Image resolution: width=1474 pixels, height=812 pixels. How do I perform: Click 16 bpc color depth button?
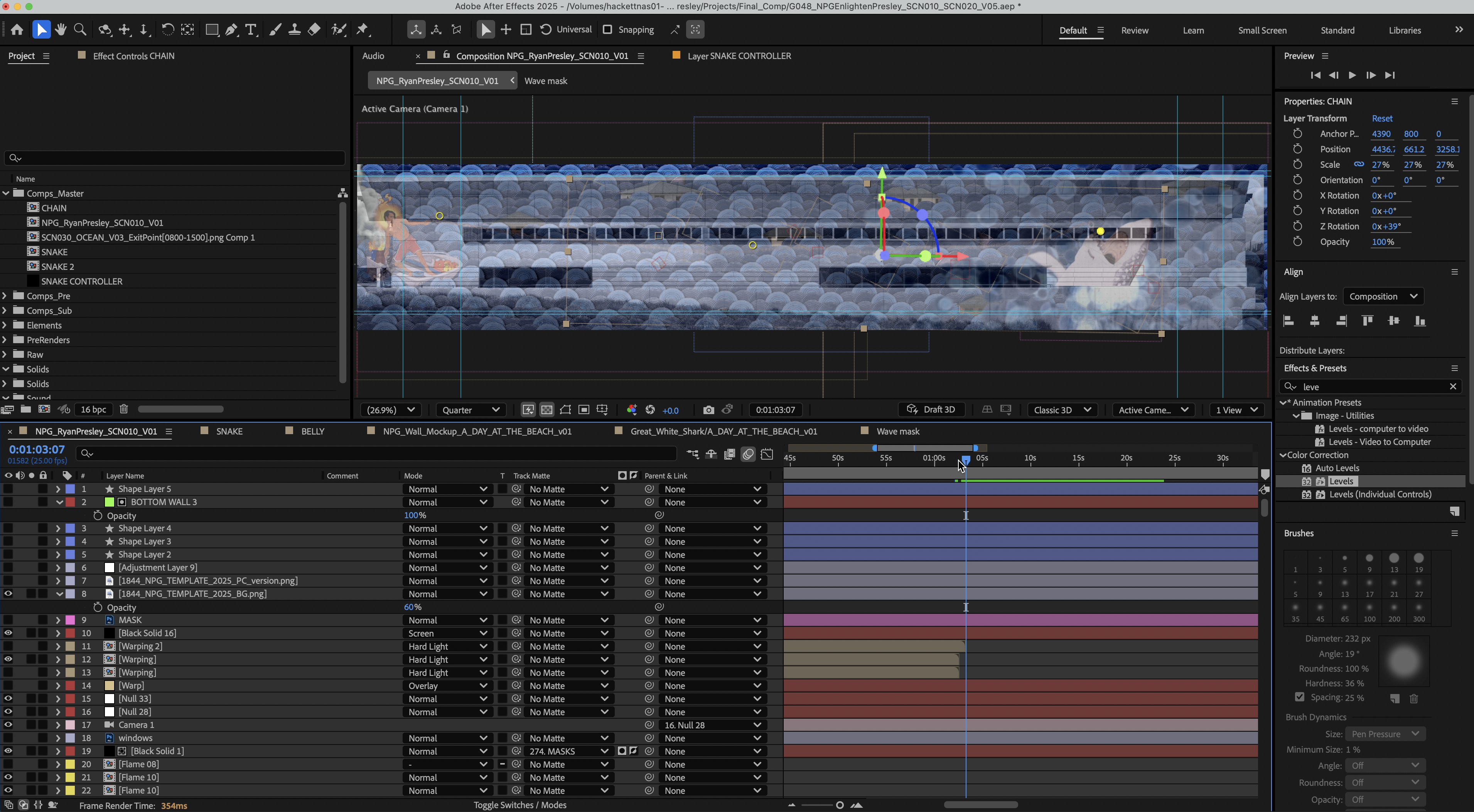93,409
